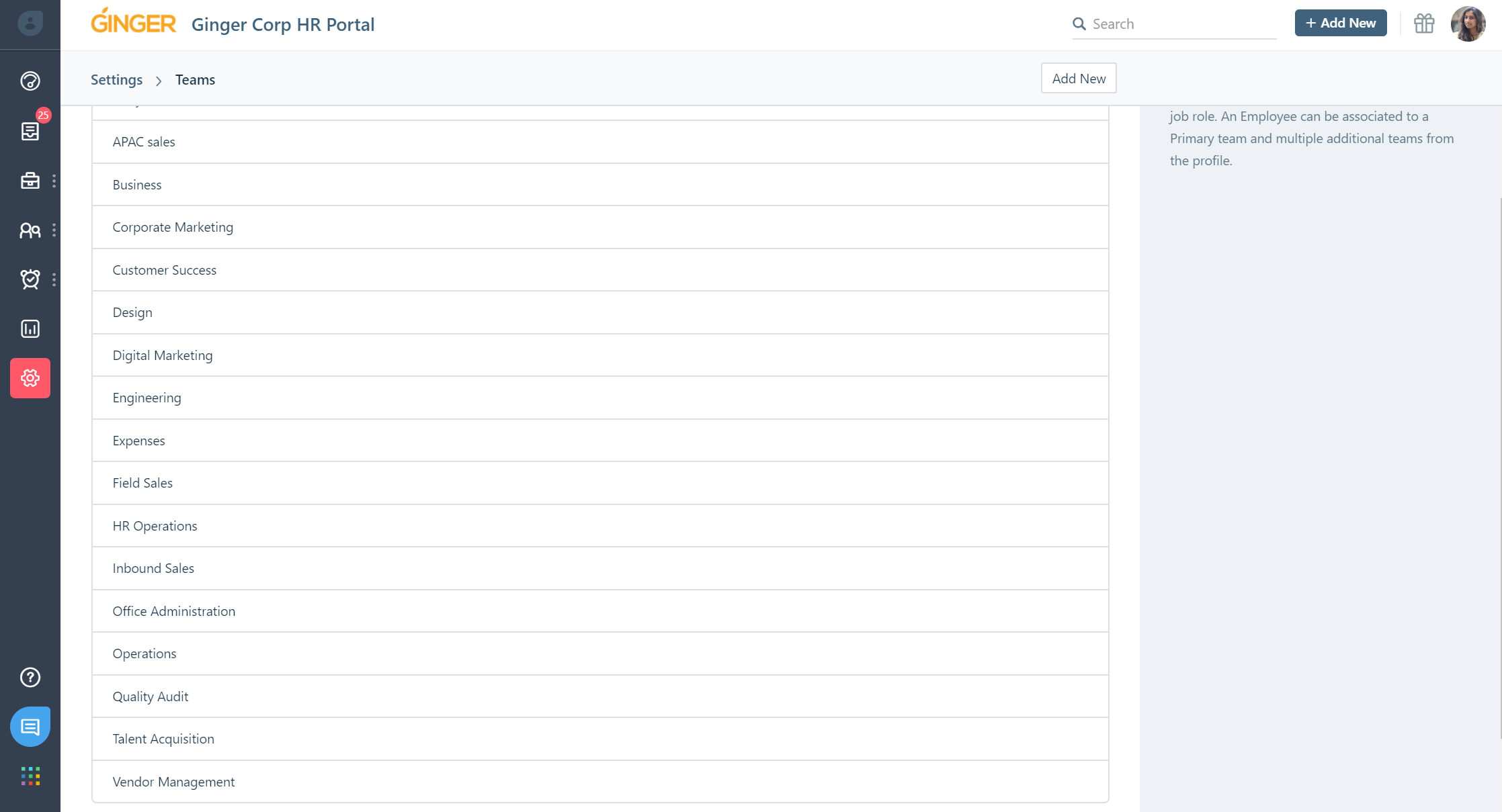Open the colorful app switcher grid icon
Viewport: 1502px width, 812px height.
pos(30,776)
